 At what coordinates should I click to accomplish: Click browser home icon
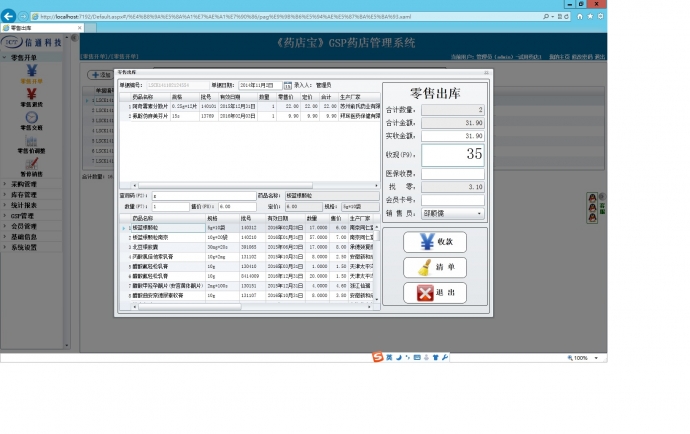pyautogui.click(x=580, y=16)
